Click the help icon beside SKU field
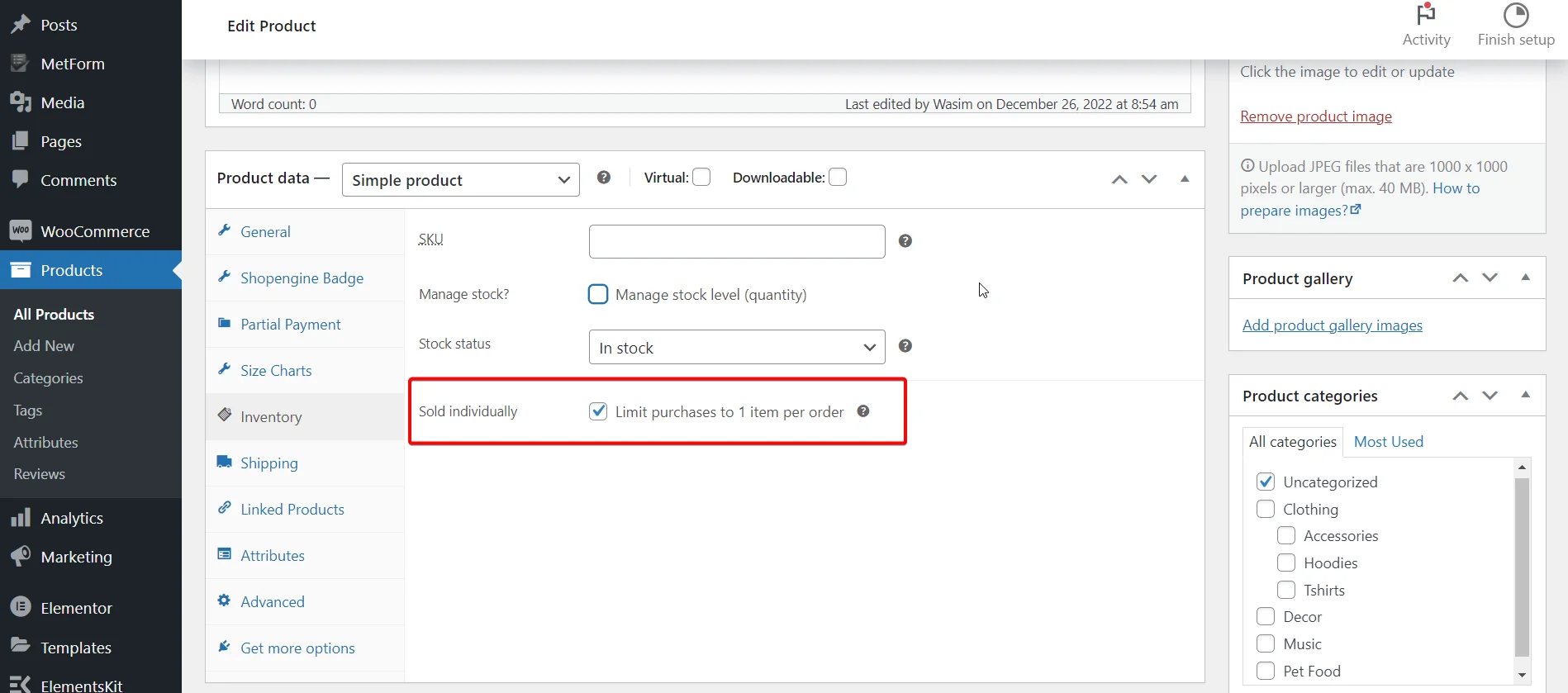Image resolution: width=1568 pixels, height=693 pixels. (x=905, y=241)
